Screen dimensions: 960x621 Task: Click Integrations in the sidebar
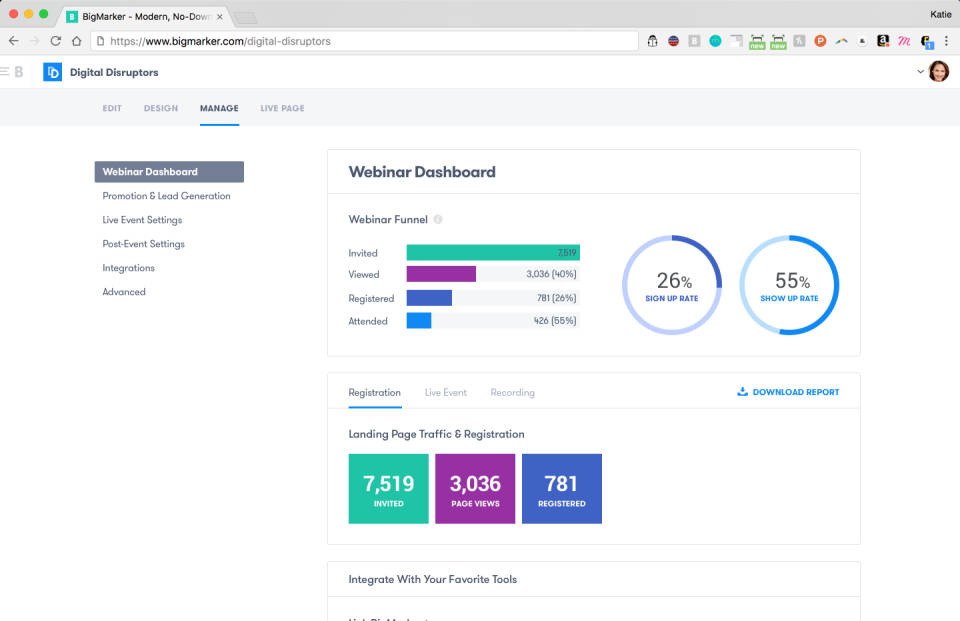(x=130, y=267)
